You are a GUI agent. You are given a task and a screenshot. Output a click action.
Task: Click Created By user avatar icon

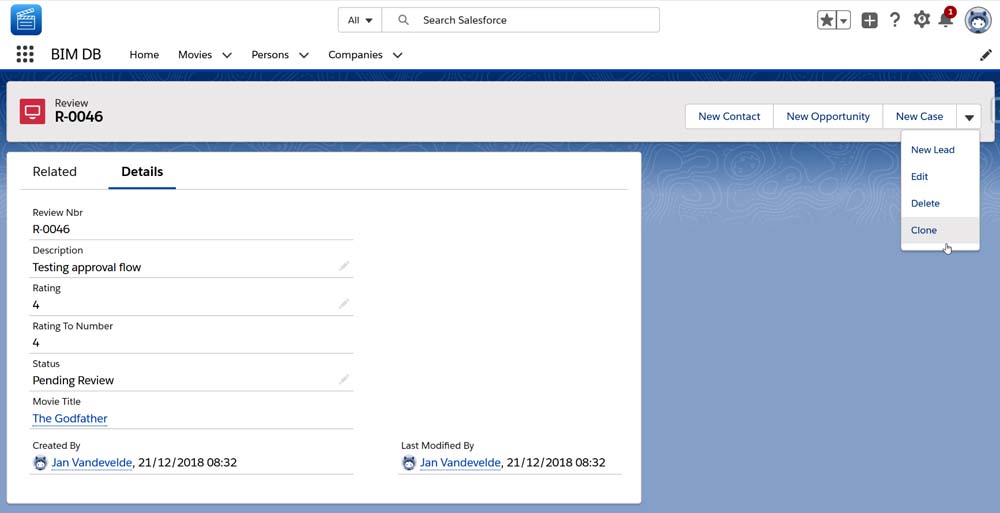(x=40, y=463)
